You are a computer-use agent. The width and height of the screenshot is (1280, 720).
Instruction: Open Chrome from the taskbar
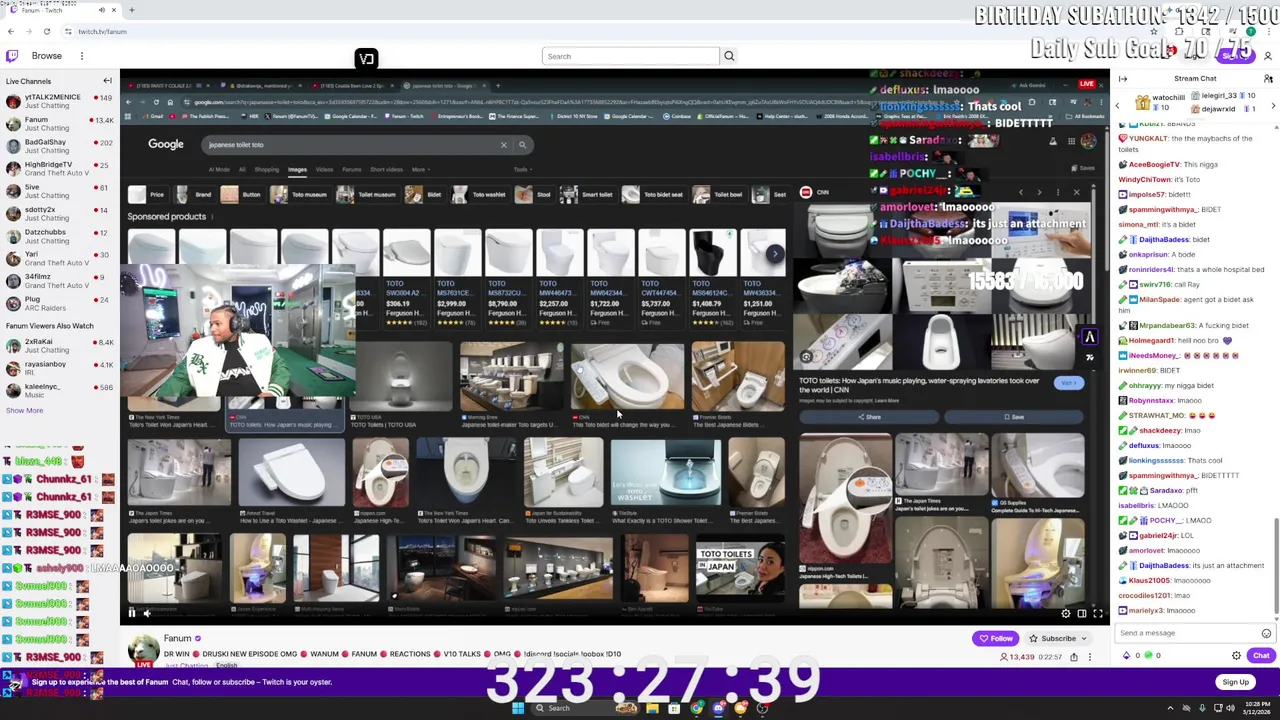697,708
